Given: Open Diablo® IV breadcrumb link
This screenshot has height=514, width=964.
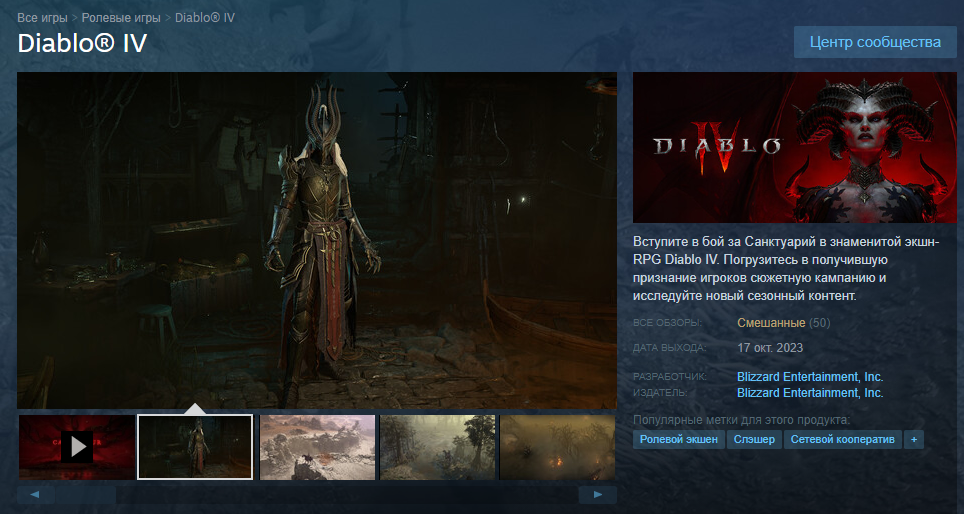Looking at the screenshot, I should [205, 17].
